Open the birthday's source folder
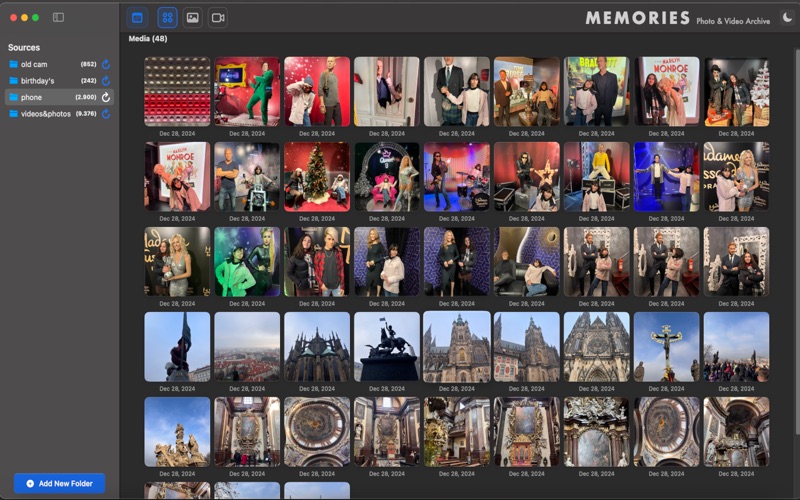The height and width of the screenshot is (500, 800). [59, 81]
